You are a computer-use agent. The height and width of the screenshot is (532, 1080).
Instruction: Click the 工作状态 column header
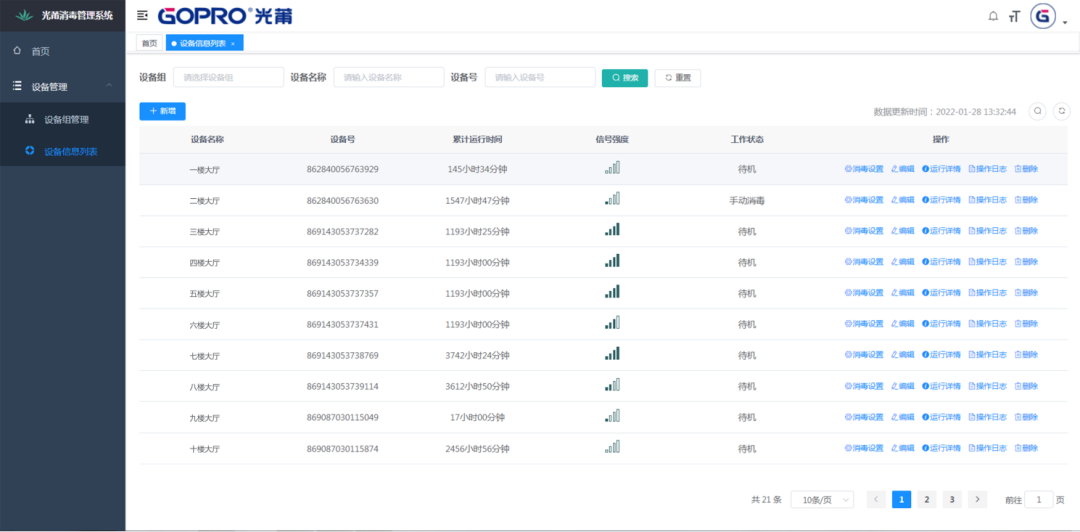(747, 139)
